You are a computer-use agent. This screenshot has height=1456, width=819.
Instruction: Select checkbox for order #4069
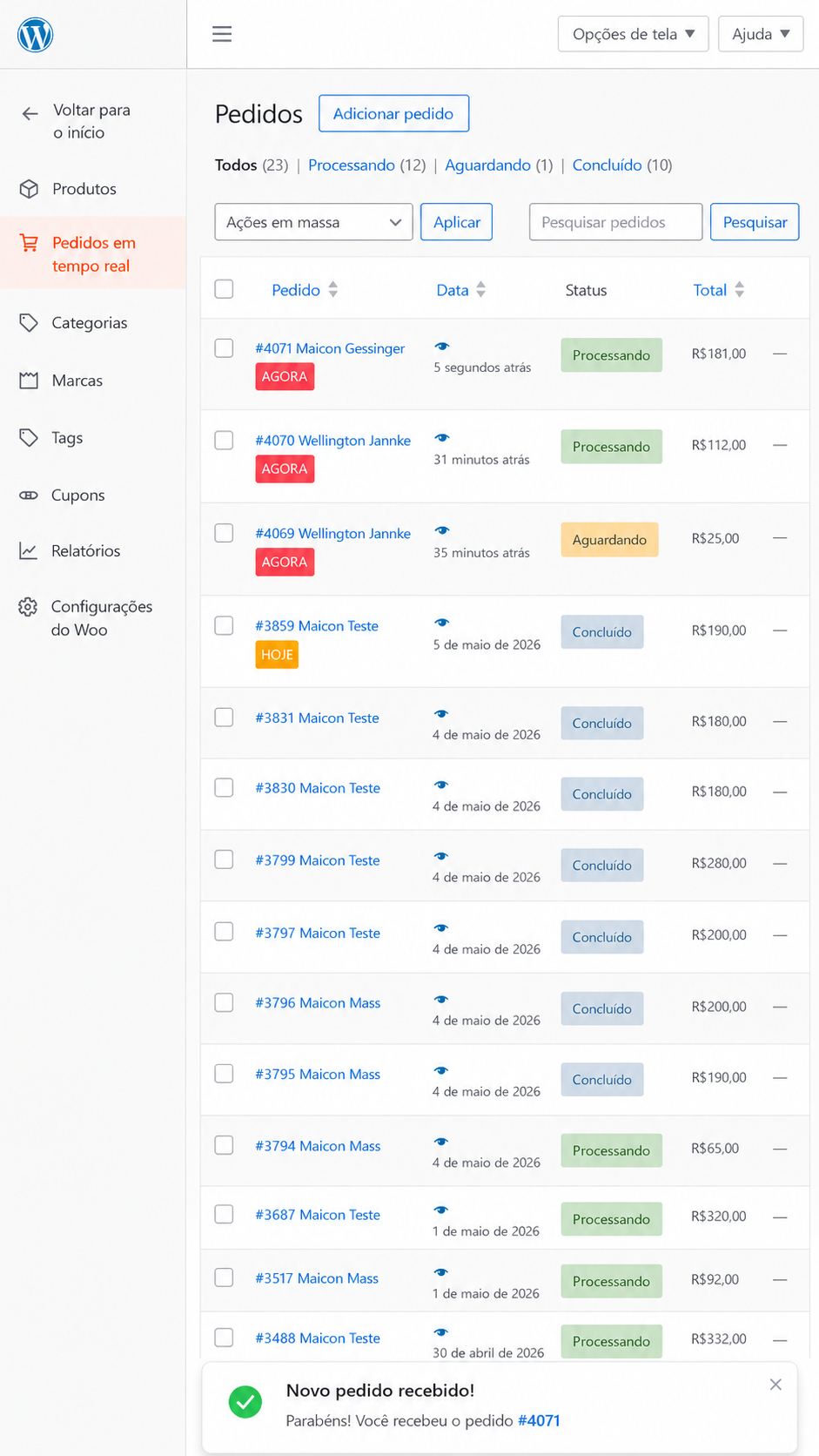point(225,533)
